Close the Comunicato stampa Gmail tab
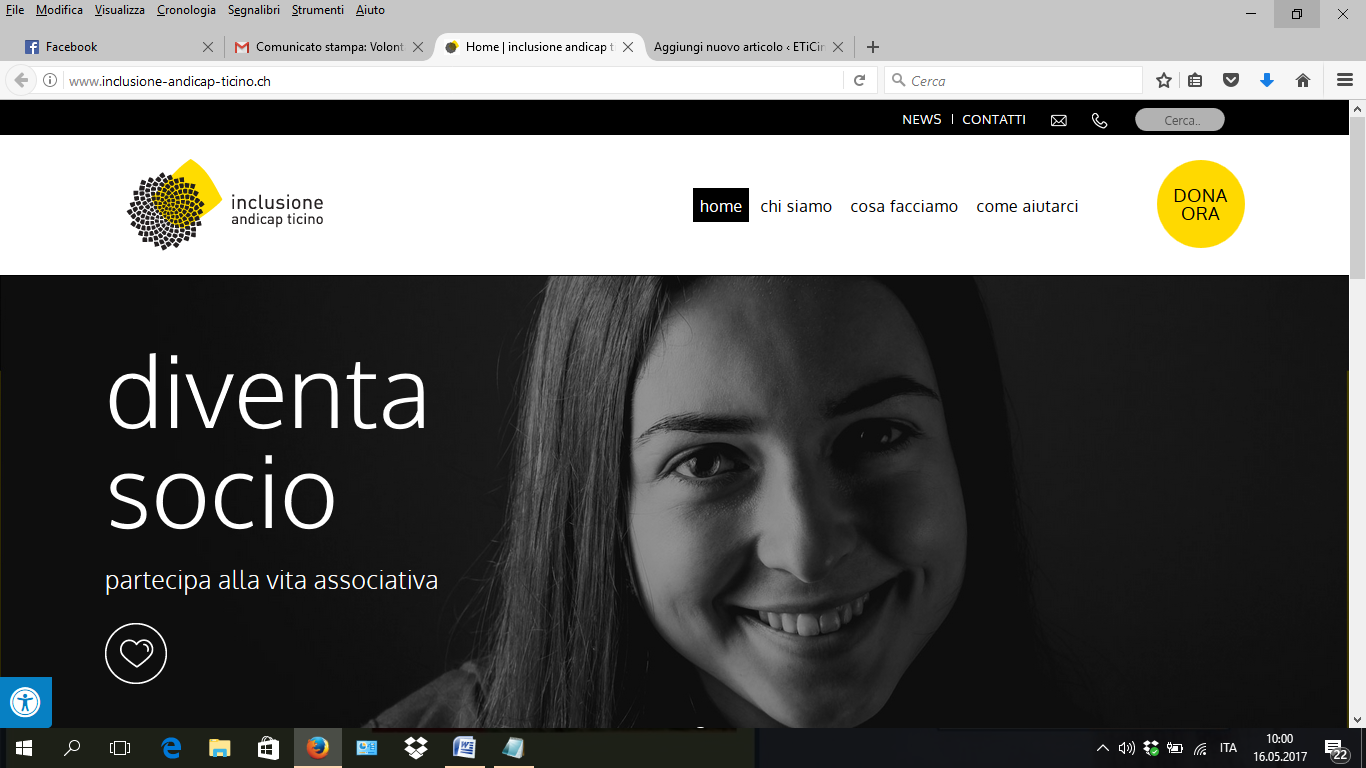This screenshot has width=1366, height=768. click(418, 47)
